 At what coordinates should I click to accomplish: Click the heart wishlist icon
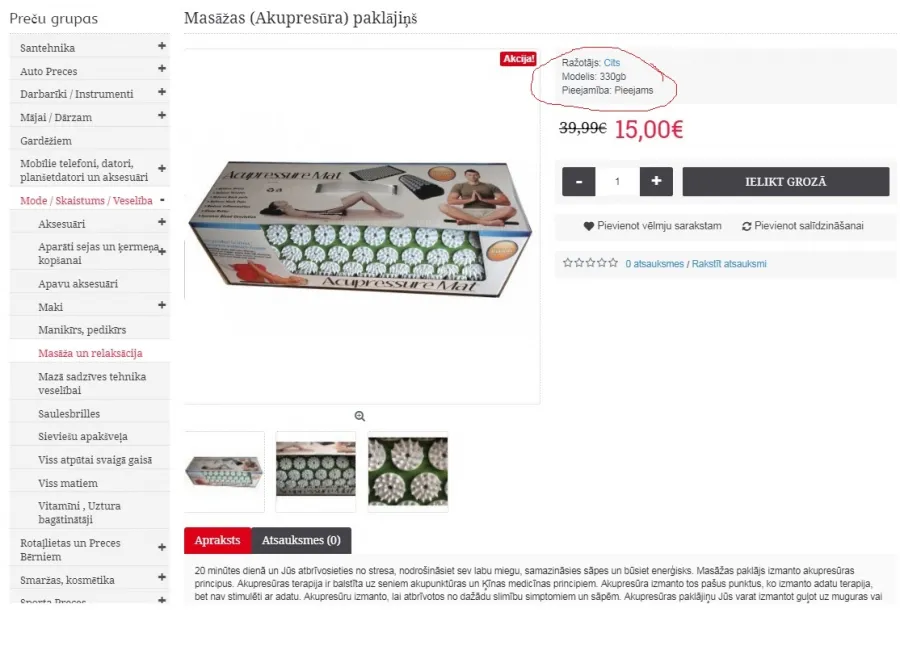(588, 226)
